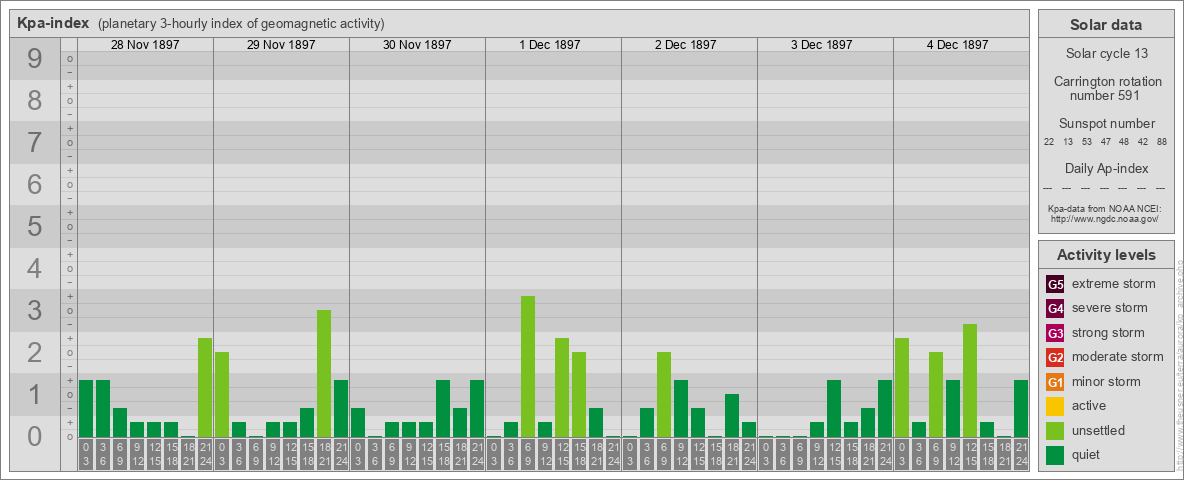Click the Kpa-index chart title
Screen dimensions: 1184x480
pyautogui.click(x=54, y=23)
